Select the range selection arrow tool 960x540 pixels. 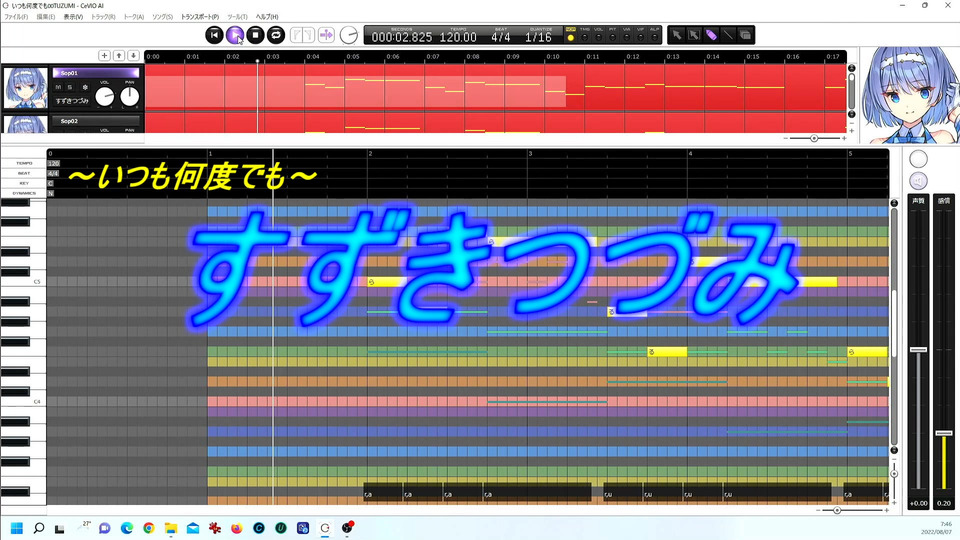pos(694,35)
